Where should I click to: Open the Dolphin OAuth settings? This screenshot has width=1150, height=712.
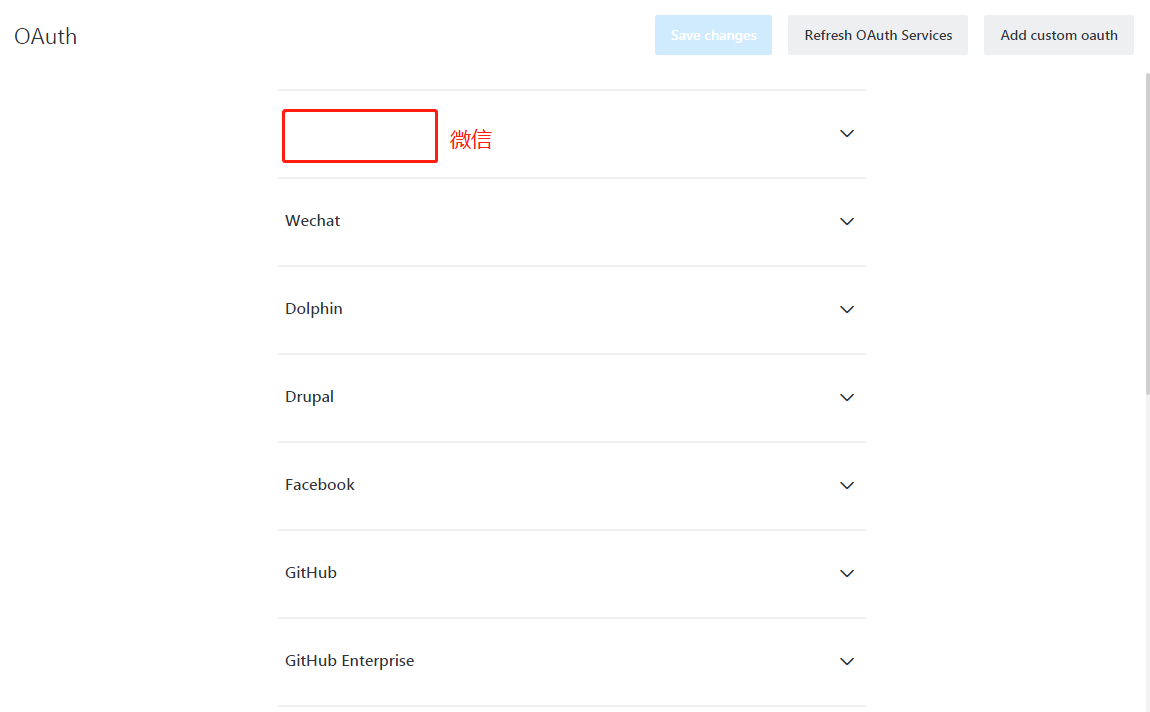(847, 309)
